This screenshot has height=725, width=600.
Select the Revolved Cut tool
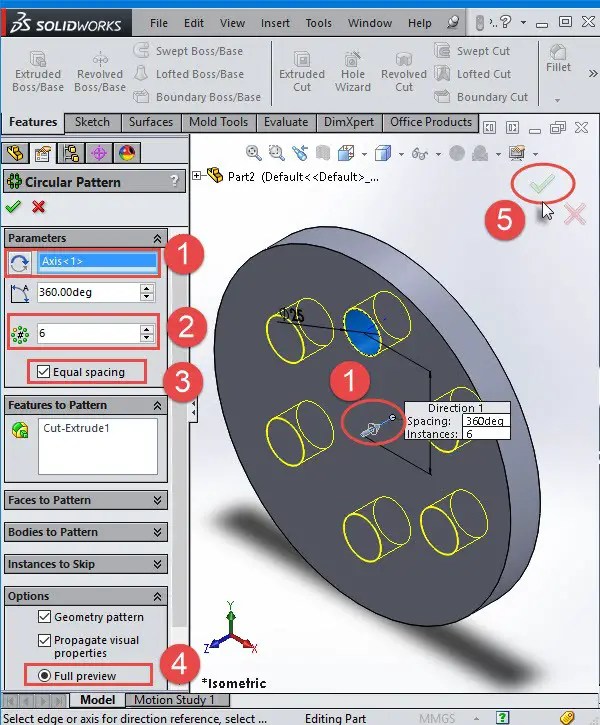tap(404, 72)
